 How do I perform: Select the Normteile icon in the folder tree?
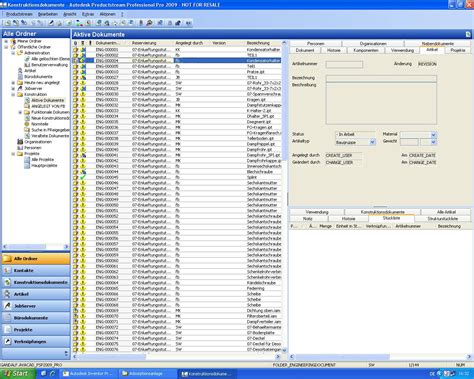(27, 124)
